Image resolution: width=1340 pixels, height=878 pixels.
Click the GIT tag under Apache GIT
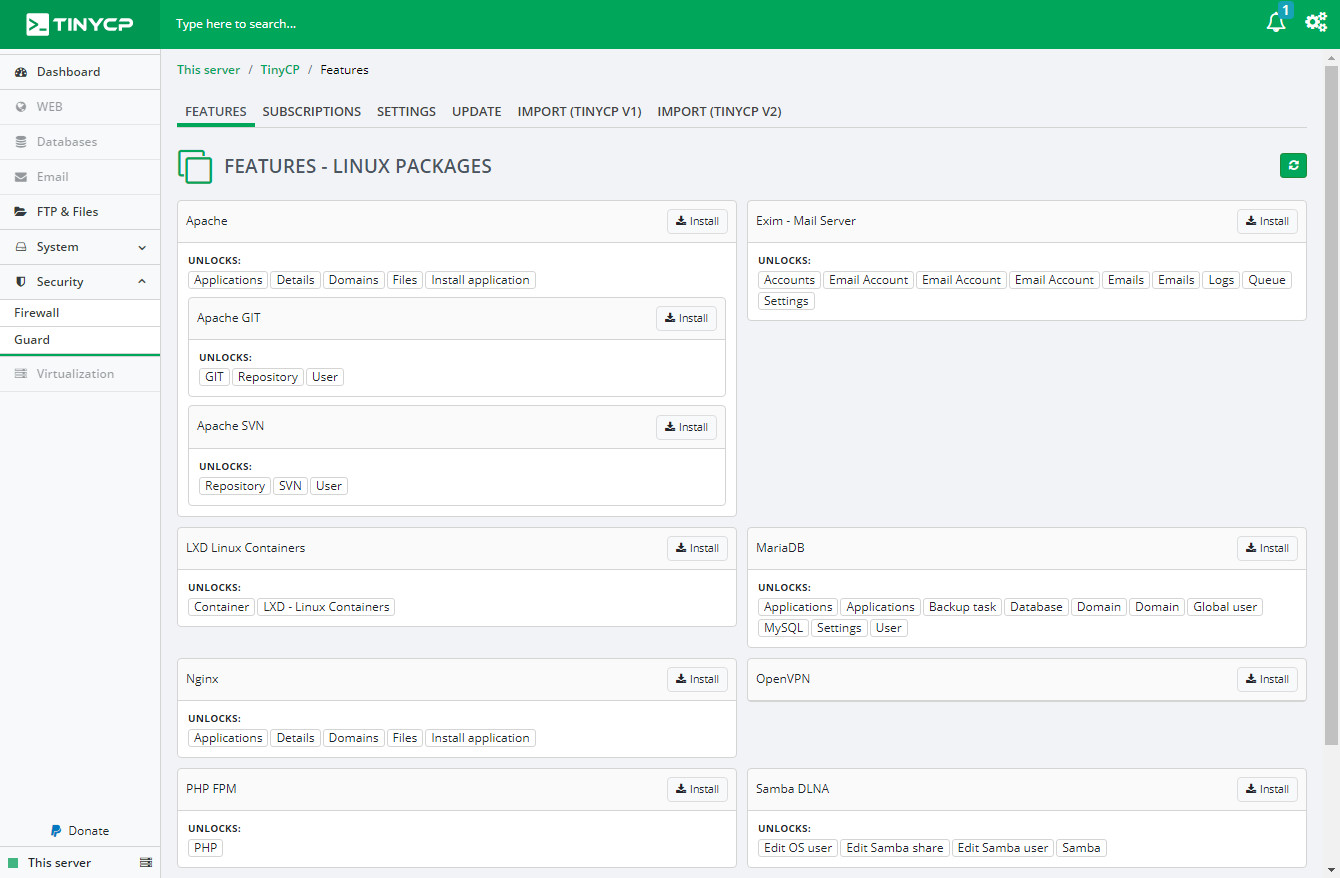coord(215,377)
